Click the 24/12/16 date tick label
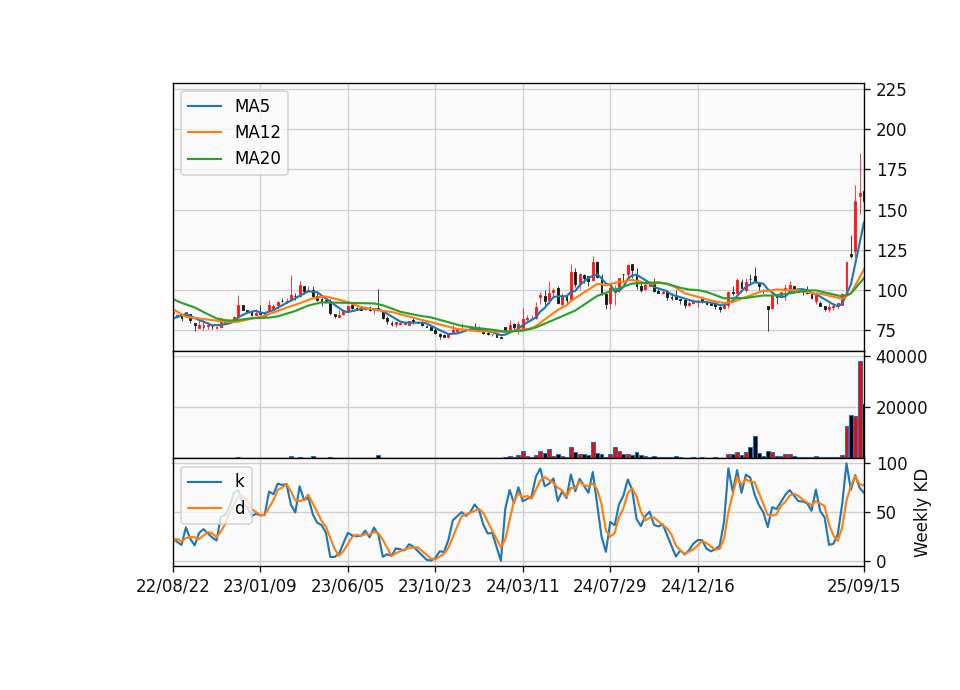The height and width of the screenshot is (690, 960). [x=698, y=586]
